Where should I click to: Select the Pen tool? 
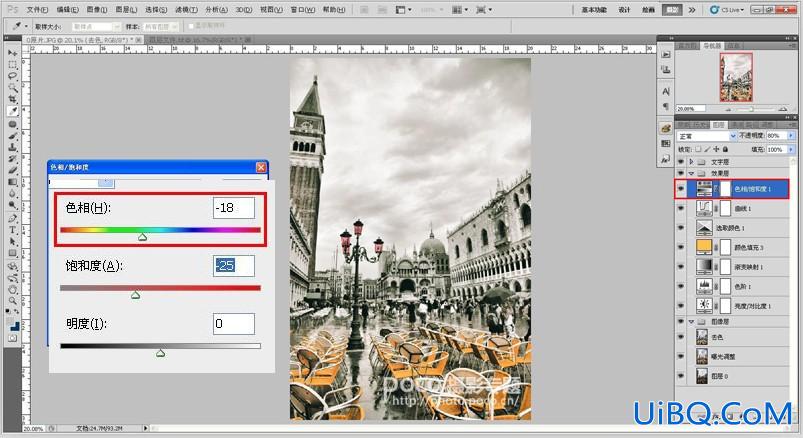12,219
